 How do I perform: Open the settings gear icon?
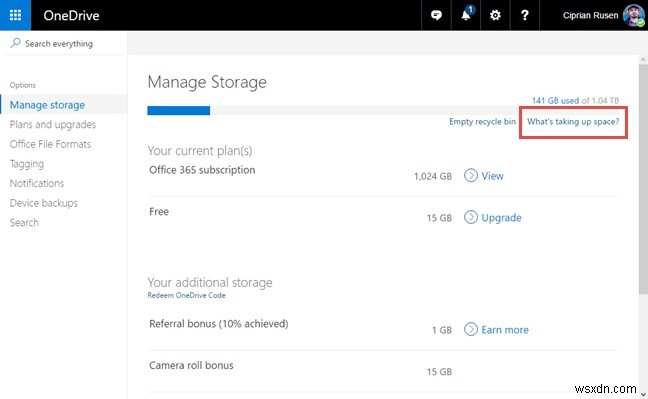(495, 15)
